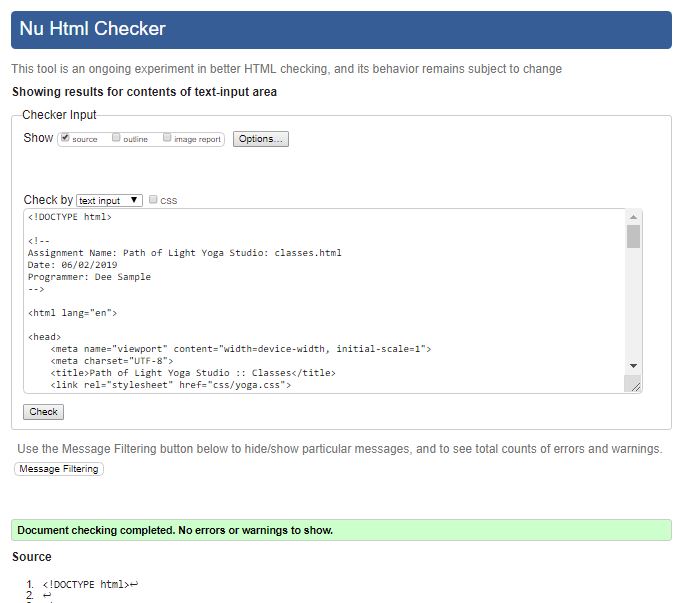The image size is (685, 603).
Task: Click inside the HTML source text area
Action: 325,301
